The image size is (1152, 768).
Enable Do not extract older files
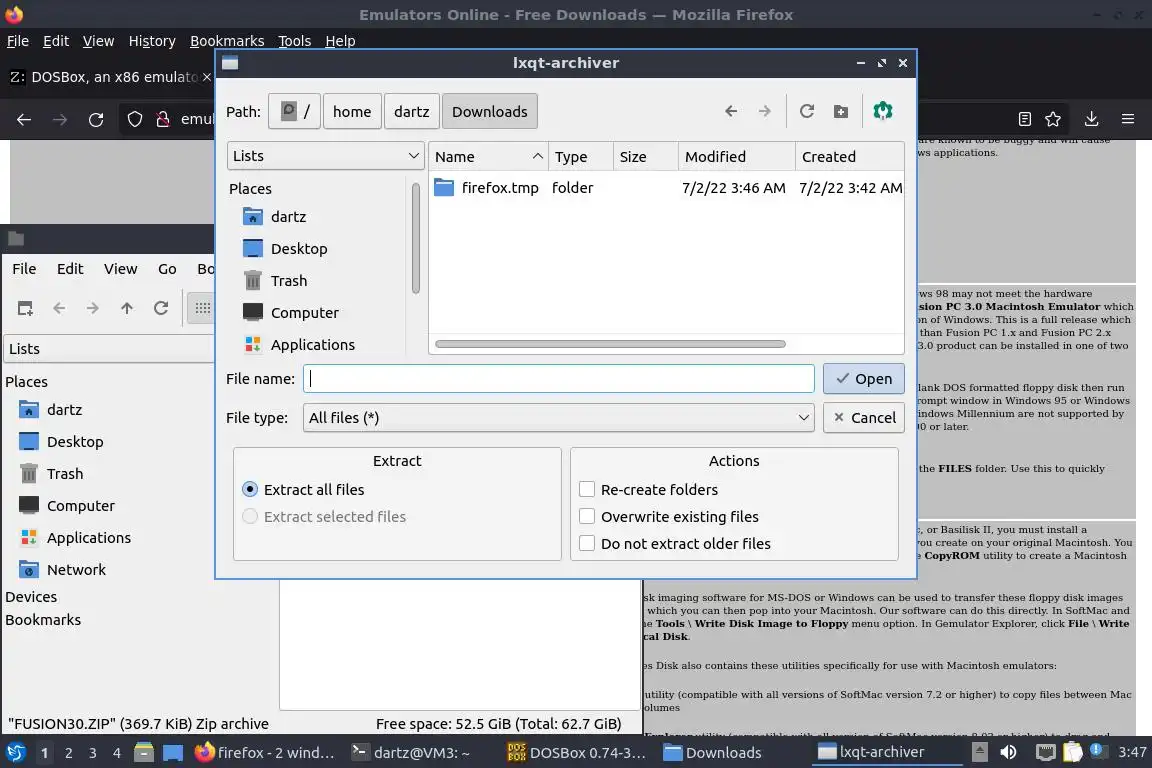[586, 544]
